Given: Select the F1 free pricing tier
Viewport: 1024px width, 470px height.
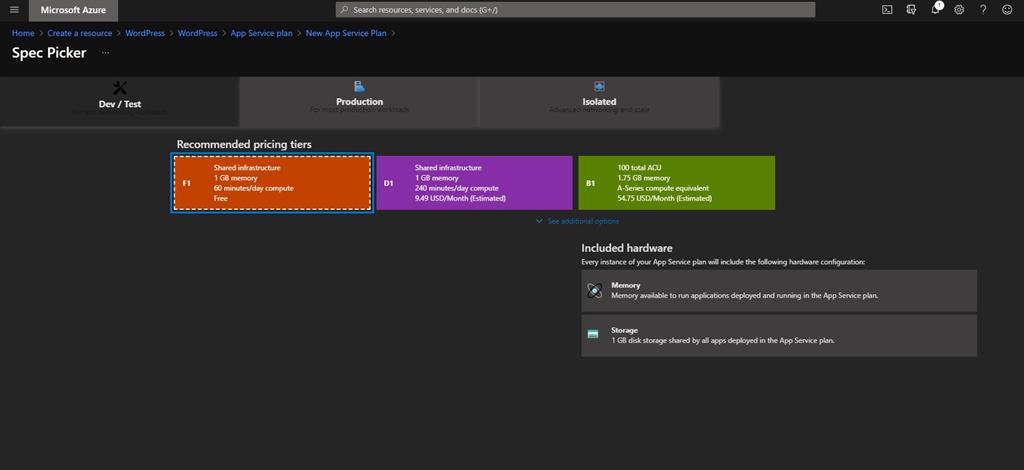Looking at the screenshot, I should 272,183.
